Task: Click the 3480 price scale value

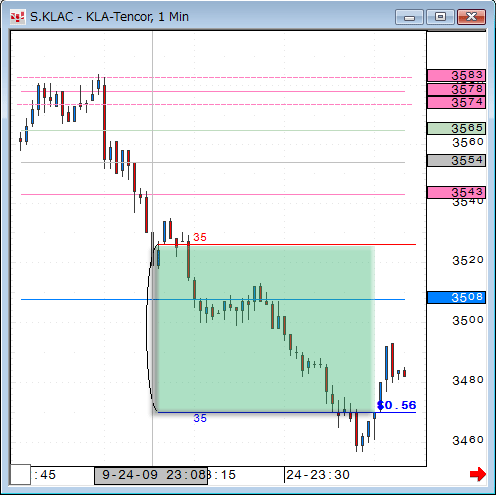Action: tap(468, 380)
